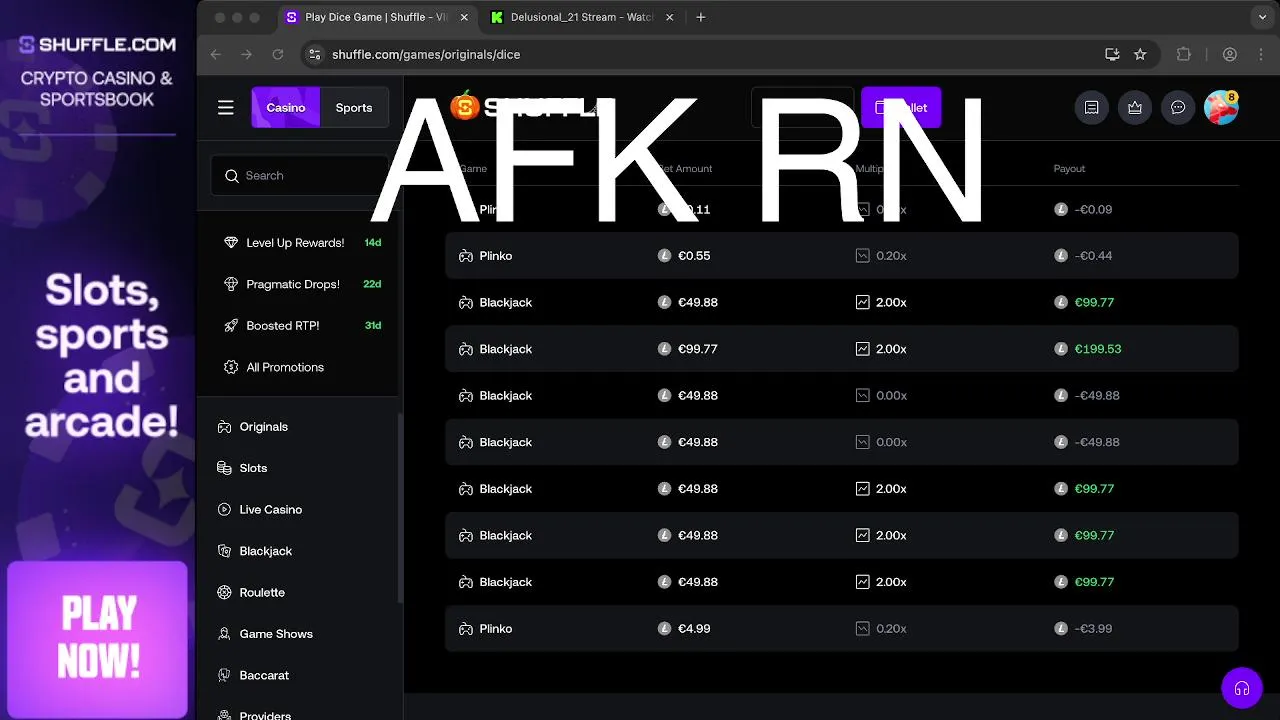Open the bets list icon in header
The height and width of the screenshot is (720, 1280).
tap(1091, 108)
